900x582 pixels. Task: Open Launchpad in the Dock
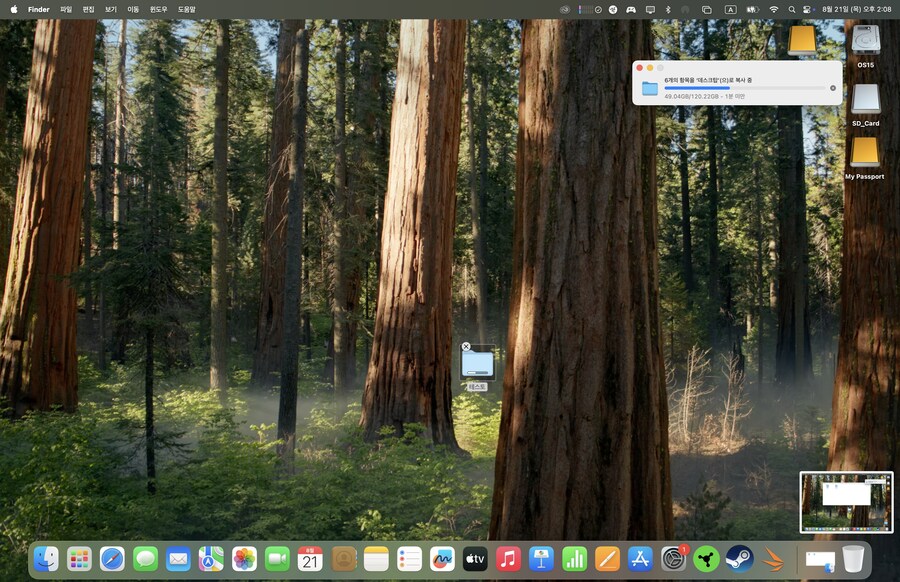[79, 558]
